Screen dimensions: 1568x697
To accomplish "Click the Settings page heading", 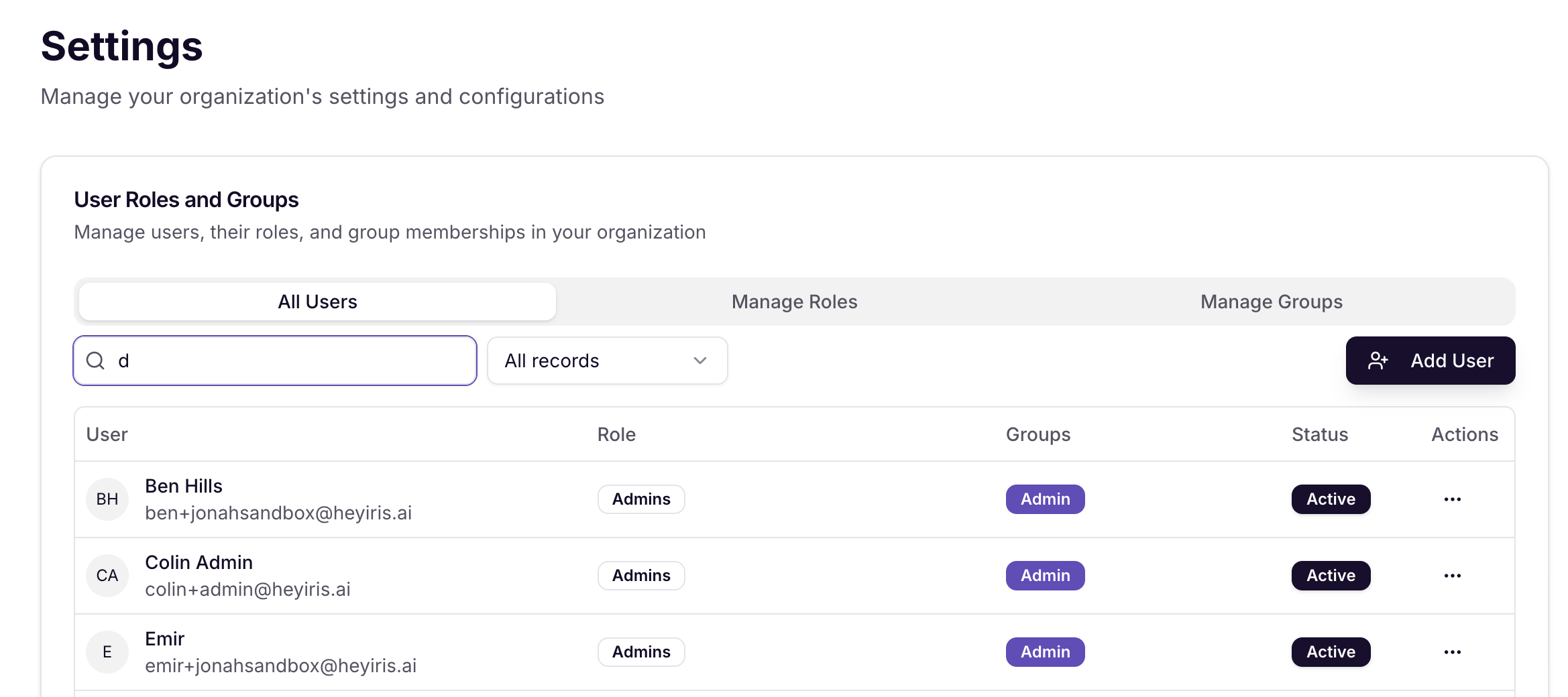I will [122, 46].
